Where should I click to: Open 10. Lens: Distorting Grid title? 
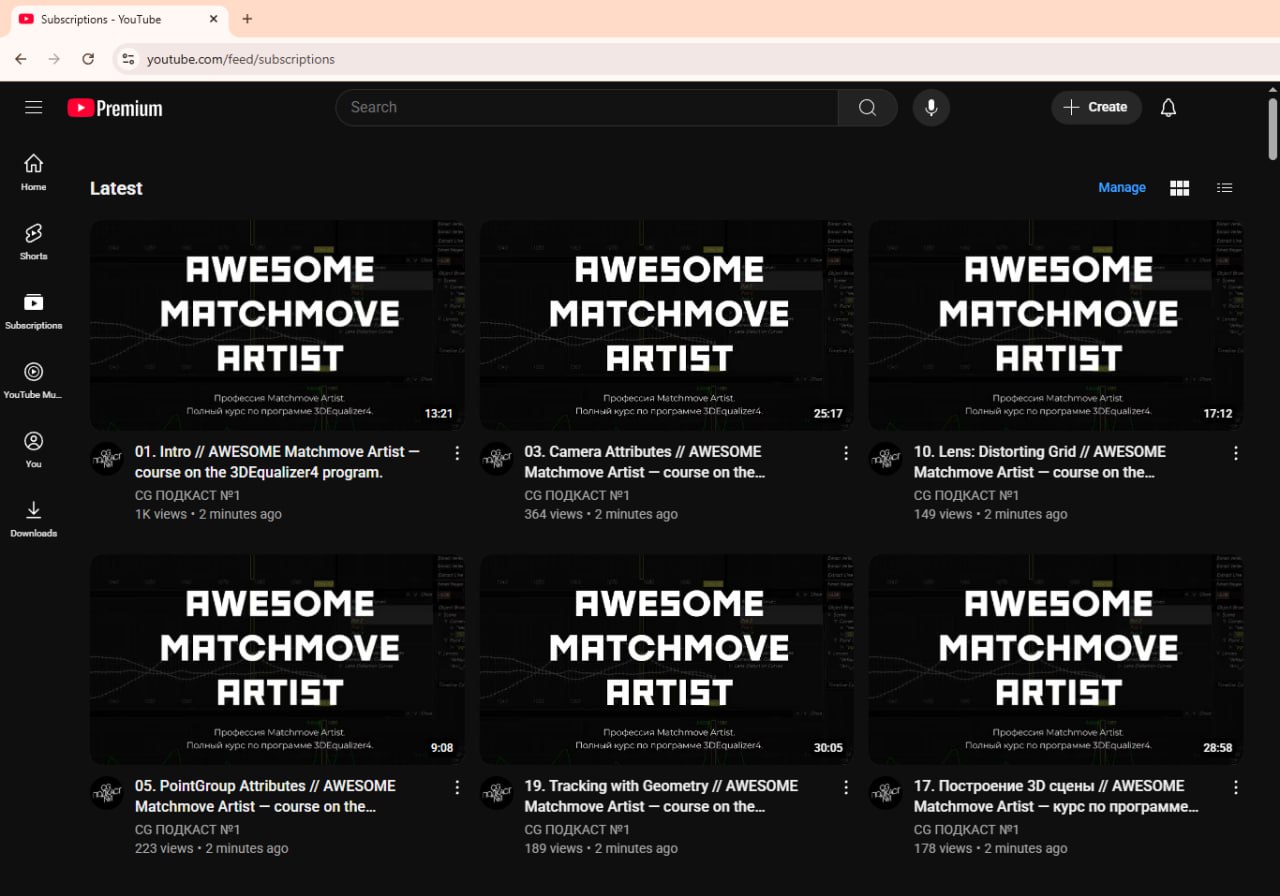tap(1040, 462)
